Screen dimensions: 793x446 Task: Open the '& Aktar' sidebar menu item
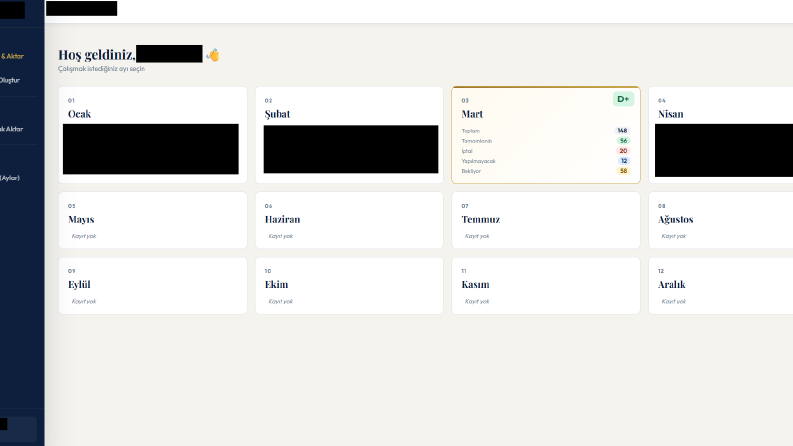(12, 56)
